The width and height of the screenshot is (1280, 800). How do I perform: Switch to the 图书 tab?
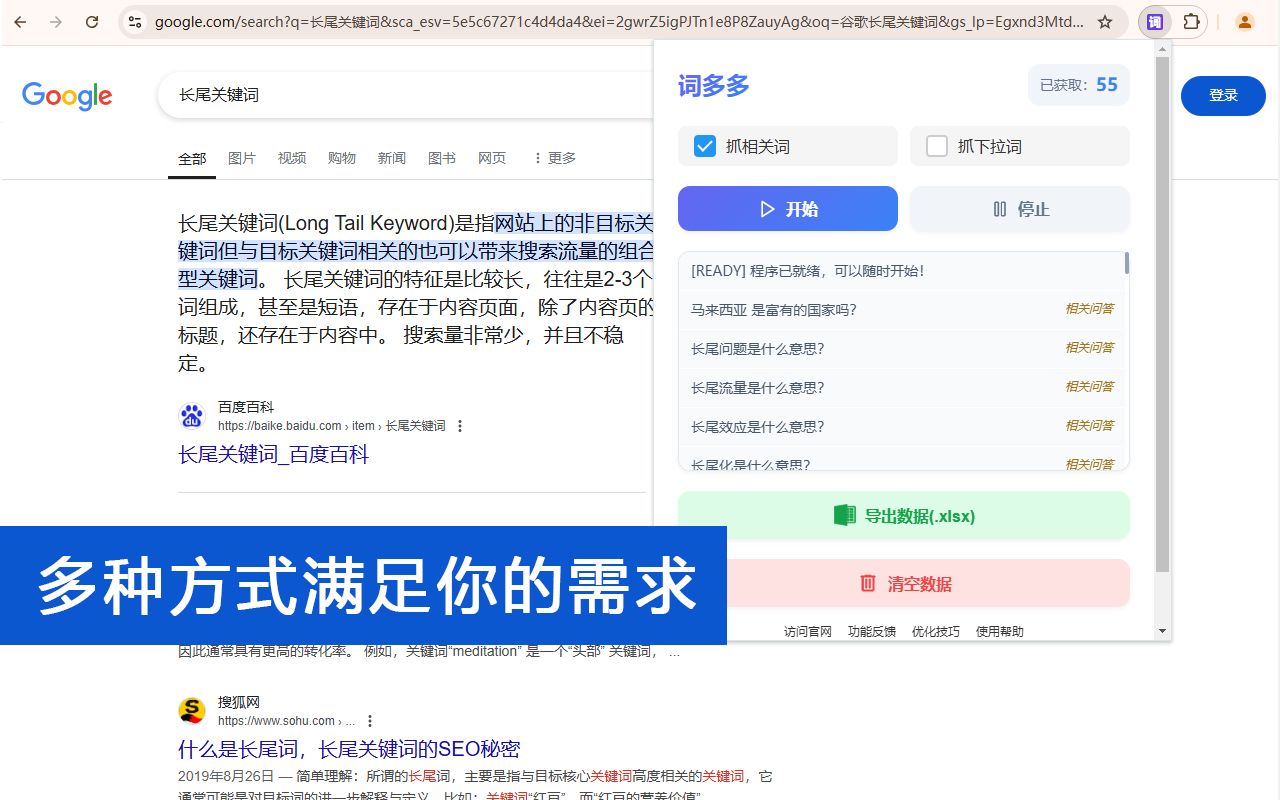442,158
